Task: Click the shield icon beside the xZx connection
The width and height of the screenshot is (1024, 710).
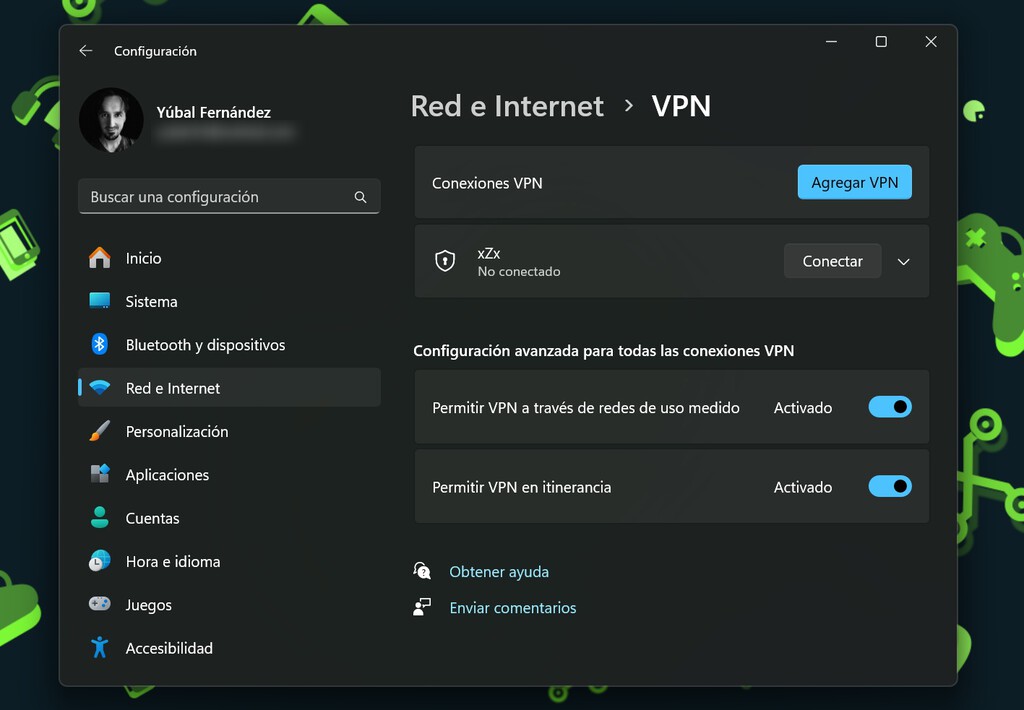Action: pos(444,261)
